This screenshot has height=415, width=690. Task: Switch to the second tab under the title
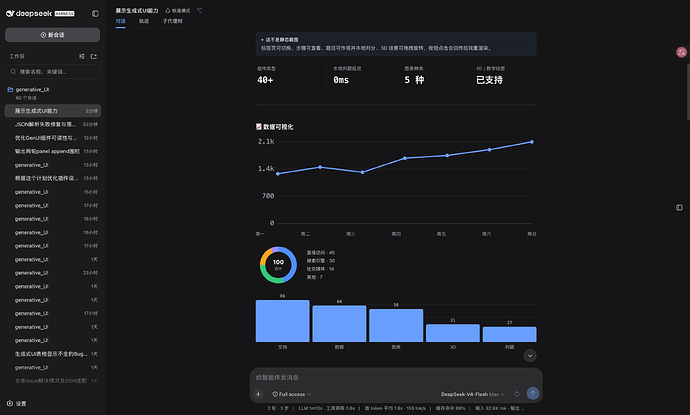144,21
